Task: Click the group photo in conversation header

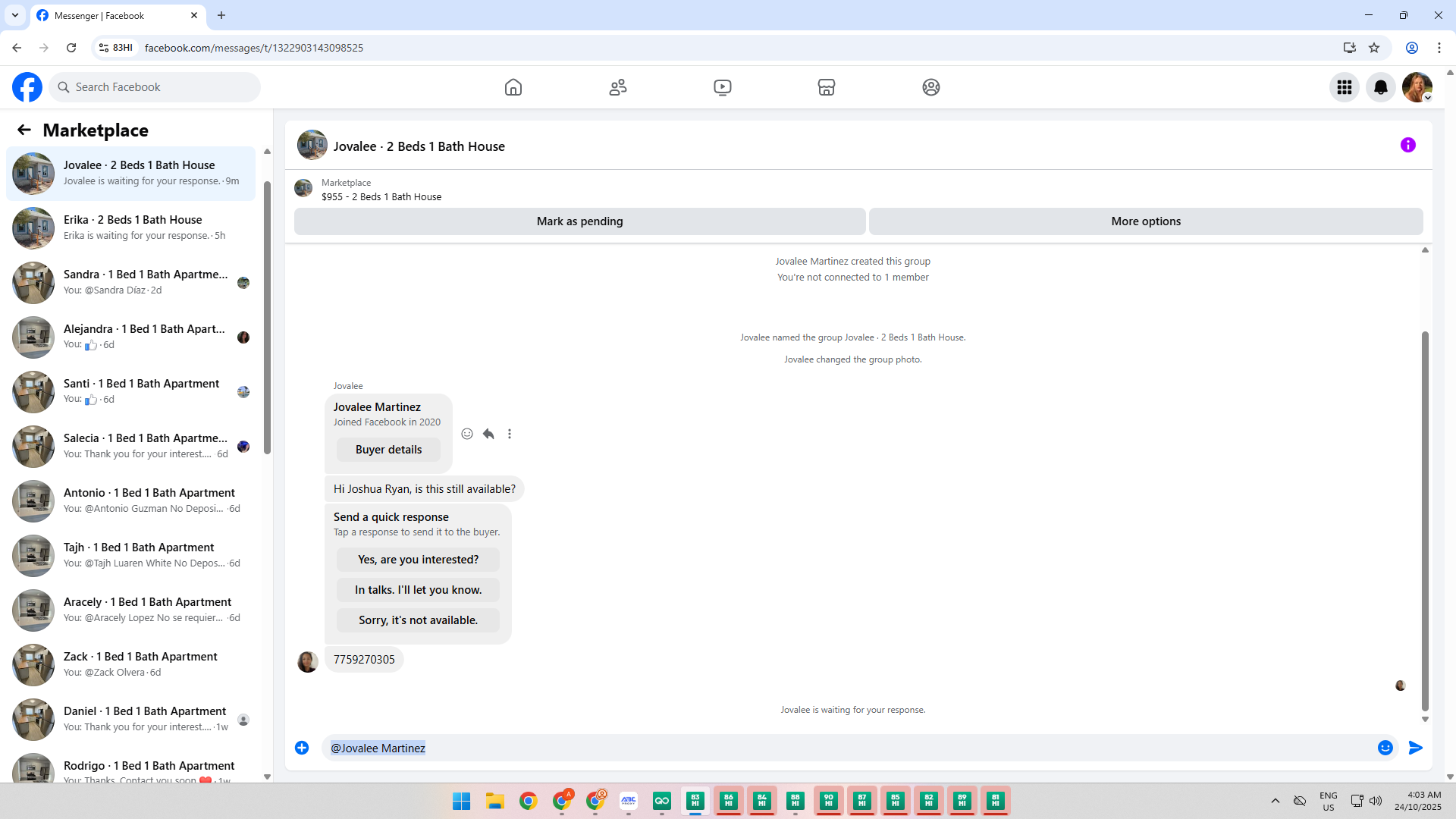Action: point(312,145)
